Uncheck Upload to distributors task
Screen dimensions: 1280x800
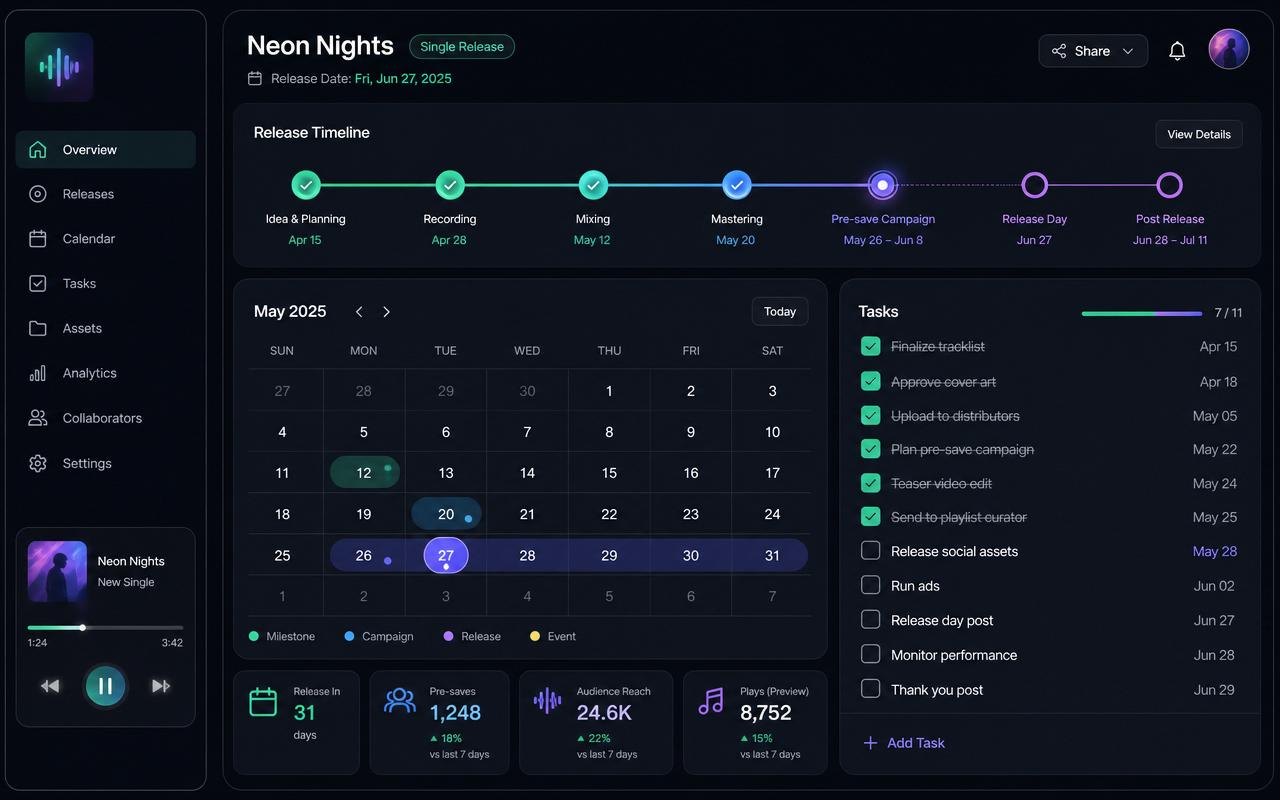pyautogui.click(x=870, y=415)
